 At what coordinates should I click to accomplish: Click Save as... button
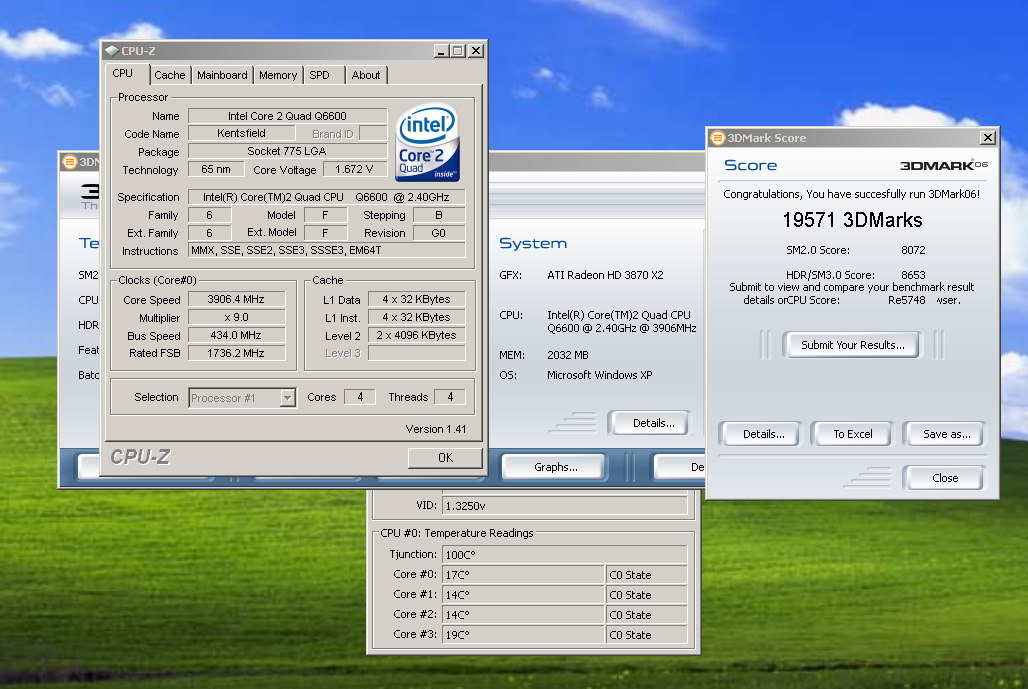(946, 434)
